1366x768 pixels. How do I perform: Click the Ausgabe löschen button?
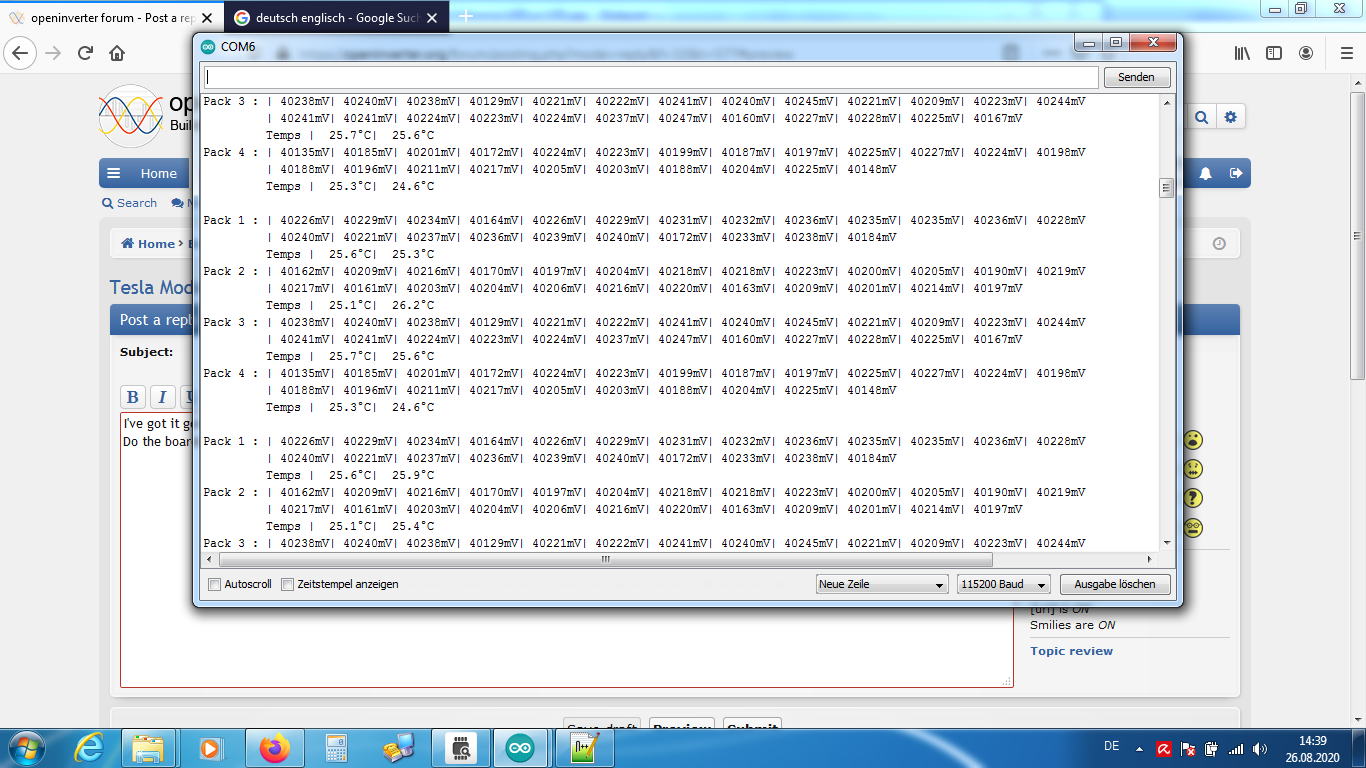(1114, 584)
